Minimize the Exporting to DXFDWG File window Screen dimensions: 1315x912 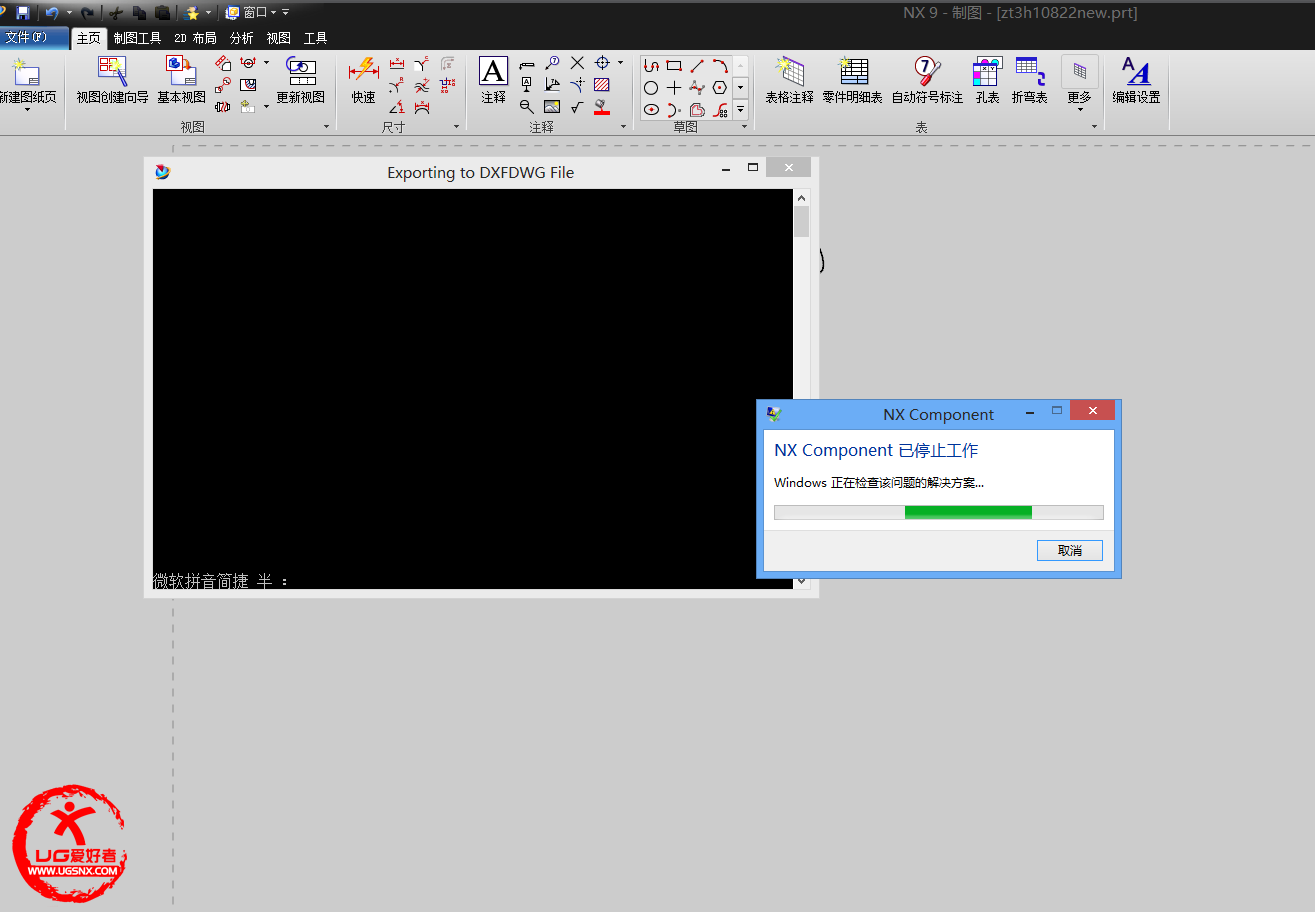pos(726,169)
